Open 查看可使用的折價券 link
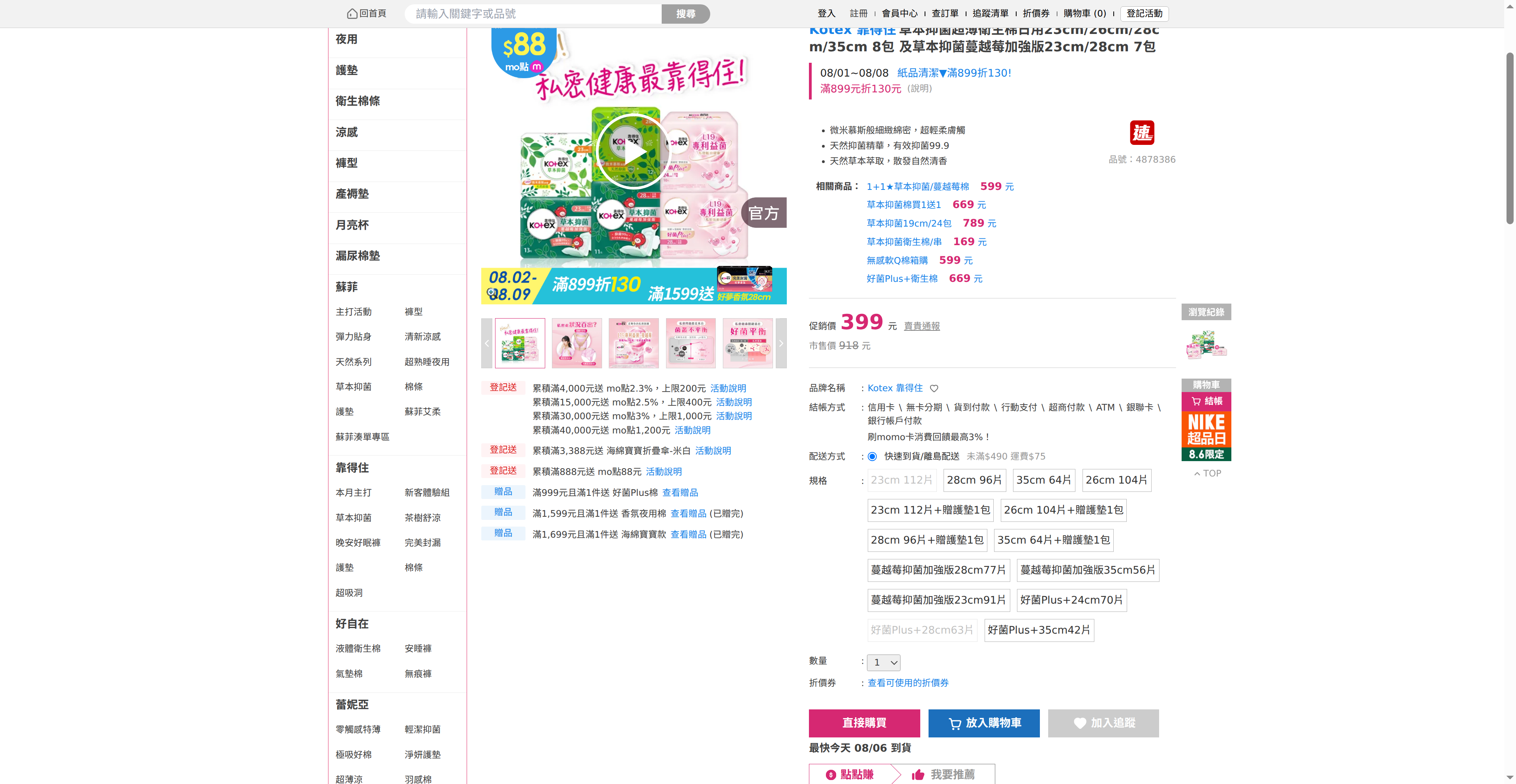 908,683
